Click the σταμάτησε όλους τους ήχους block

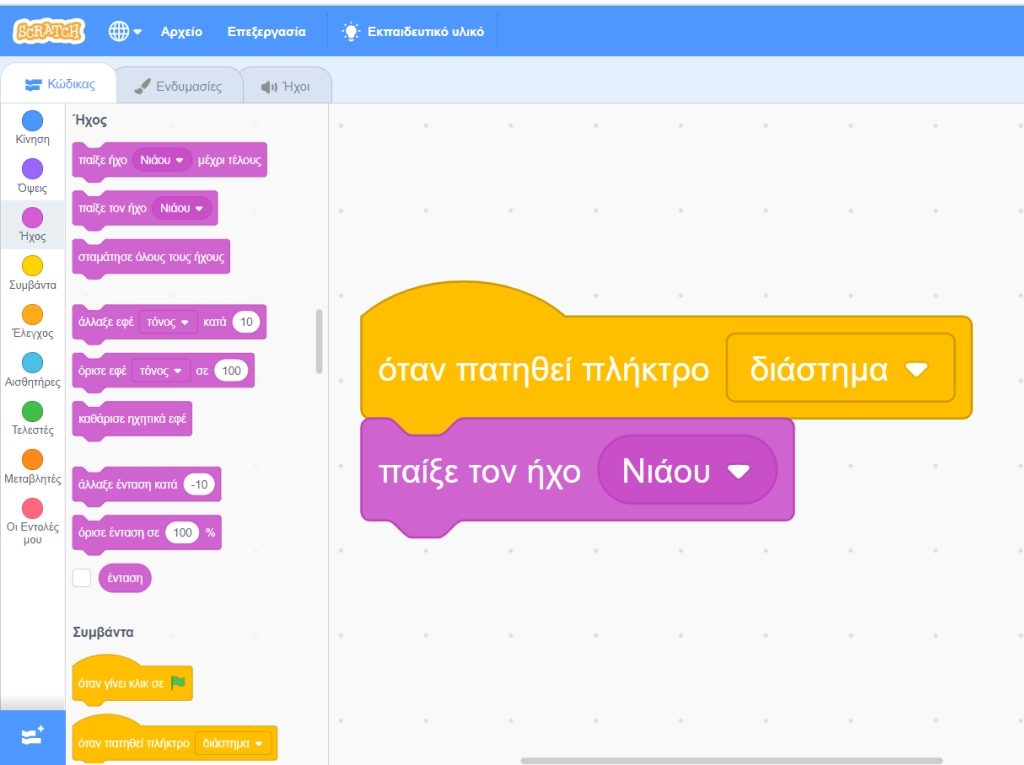point(151,257)
